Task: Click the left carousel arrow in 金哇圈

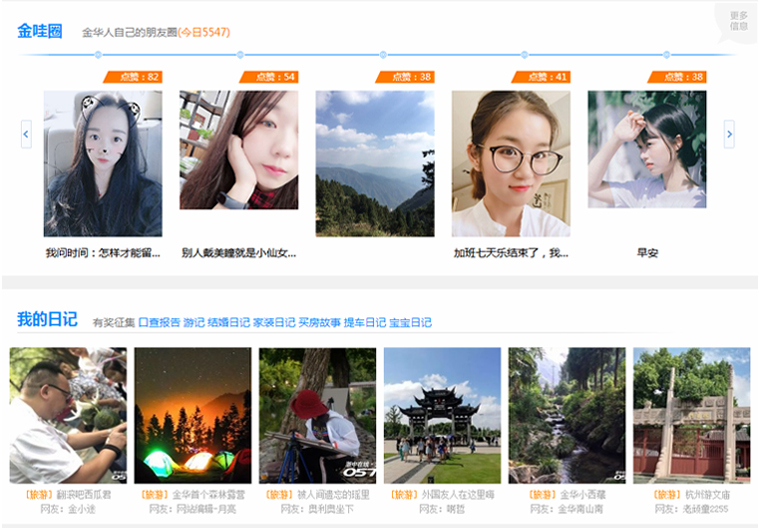Action: 26,134
